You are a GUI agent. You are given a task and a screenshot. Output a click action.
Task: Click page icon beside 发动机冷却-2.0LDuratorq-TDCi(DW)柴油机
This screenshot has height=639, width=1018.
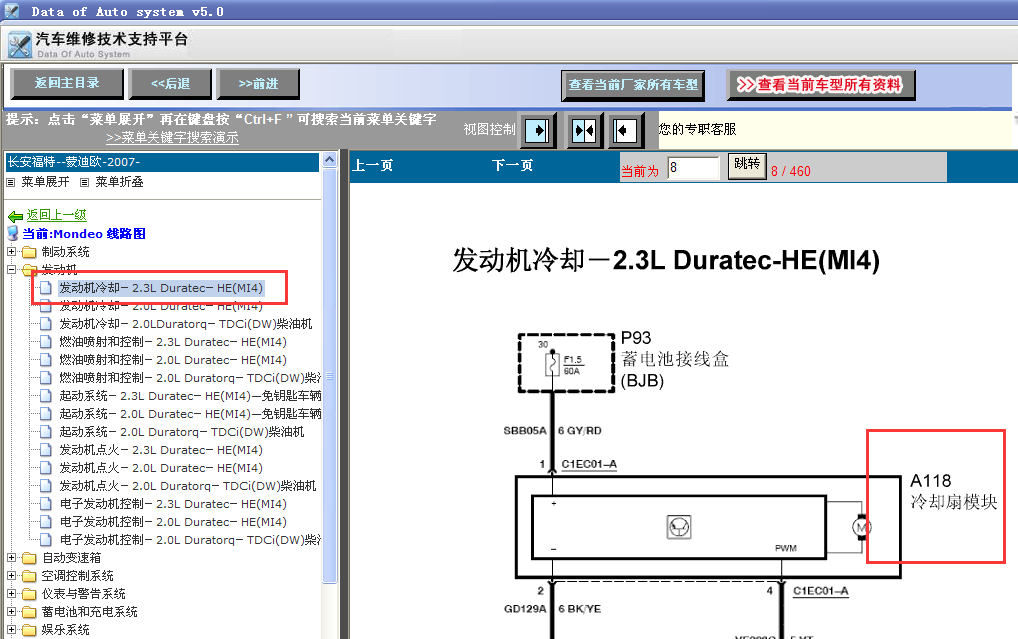pyautogui.click(x=45, y=324)
